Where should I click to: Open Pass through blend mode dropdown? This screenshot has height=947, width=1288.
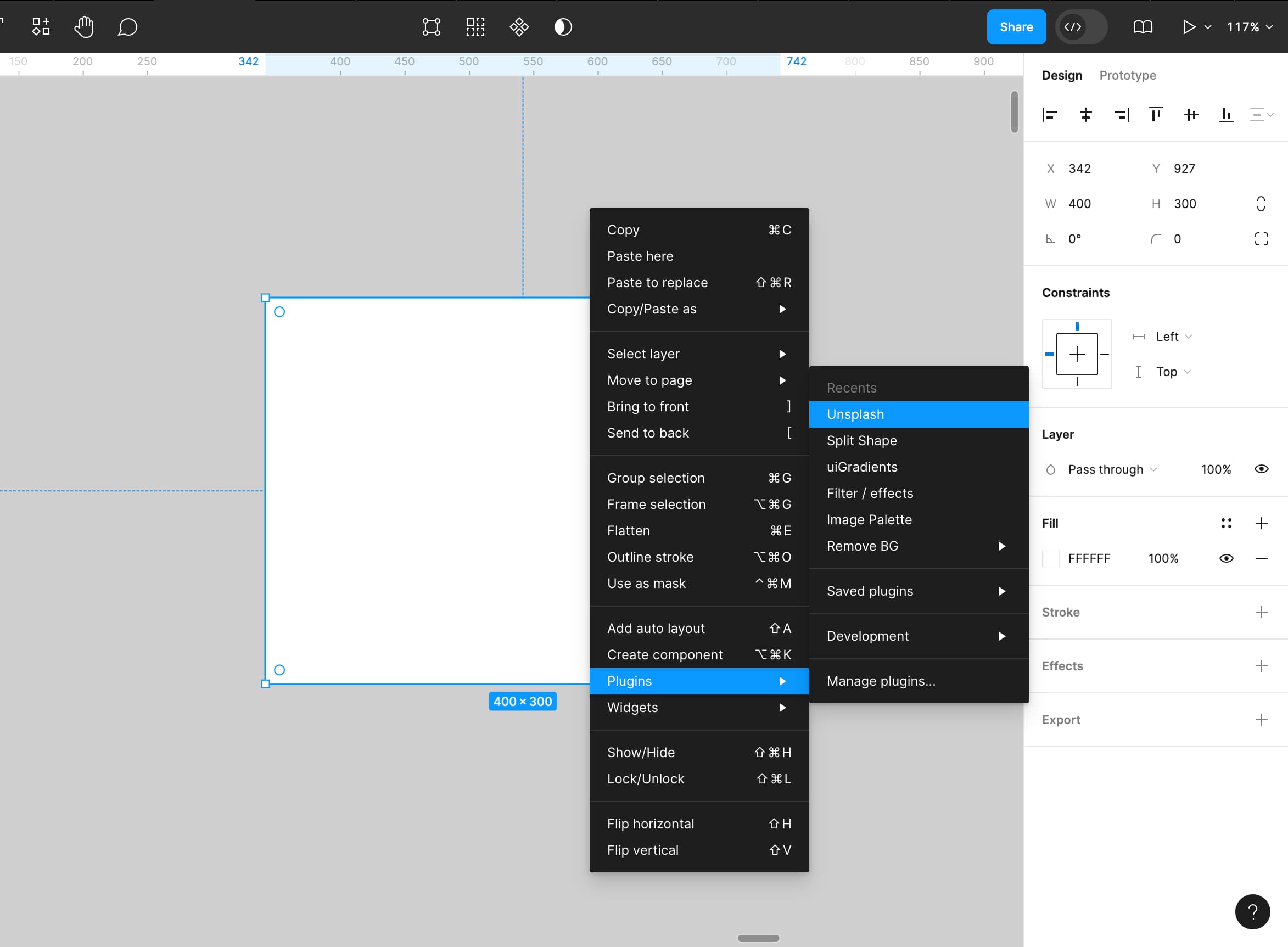point(1113,469)
